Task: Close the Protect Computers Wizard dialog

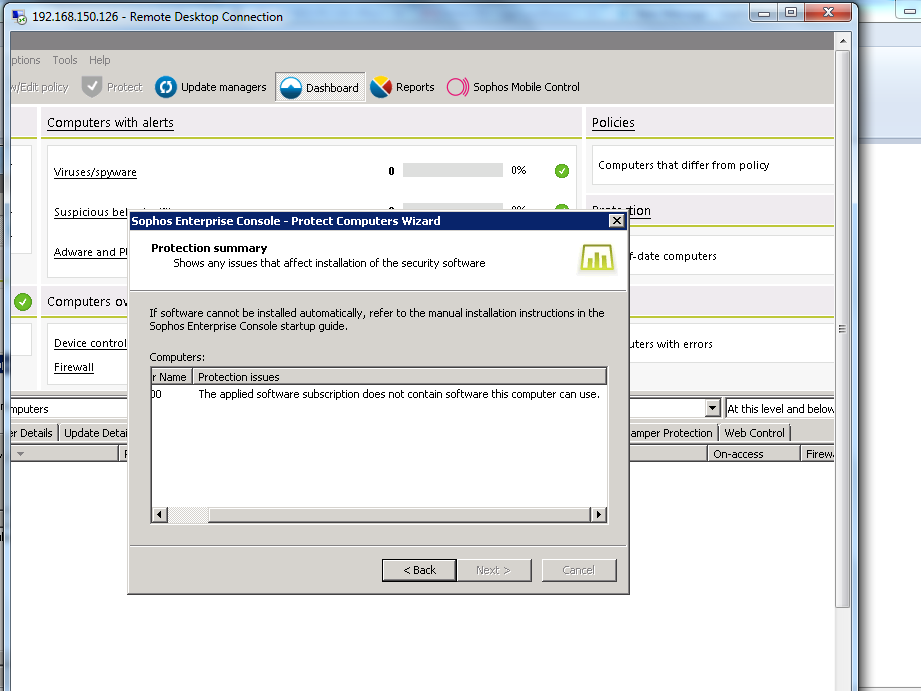Action: 616,221
